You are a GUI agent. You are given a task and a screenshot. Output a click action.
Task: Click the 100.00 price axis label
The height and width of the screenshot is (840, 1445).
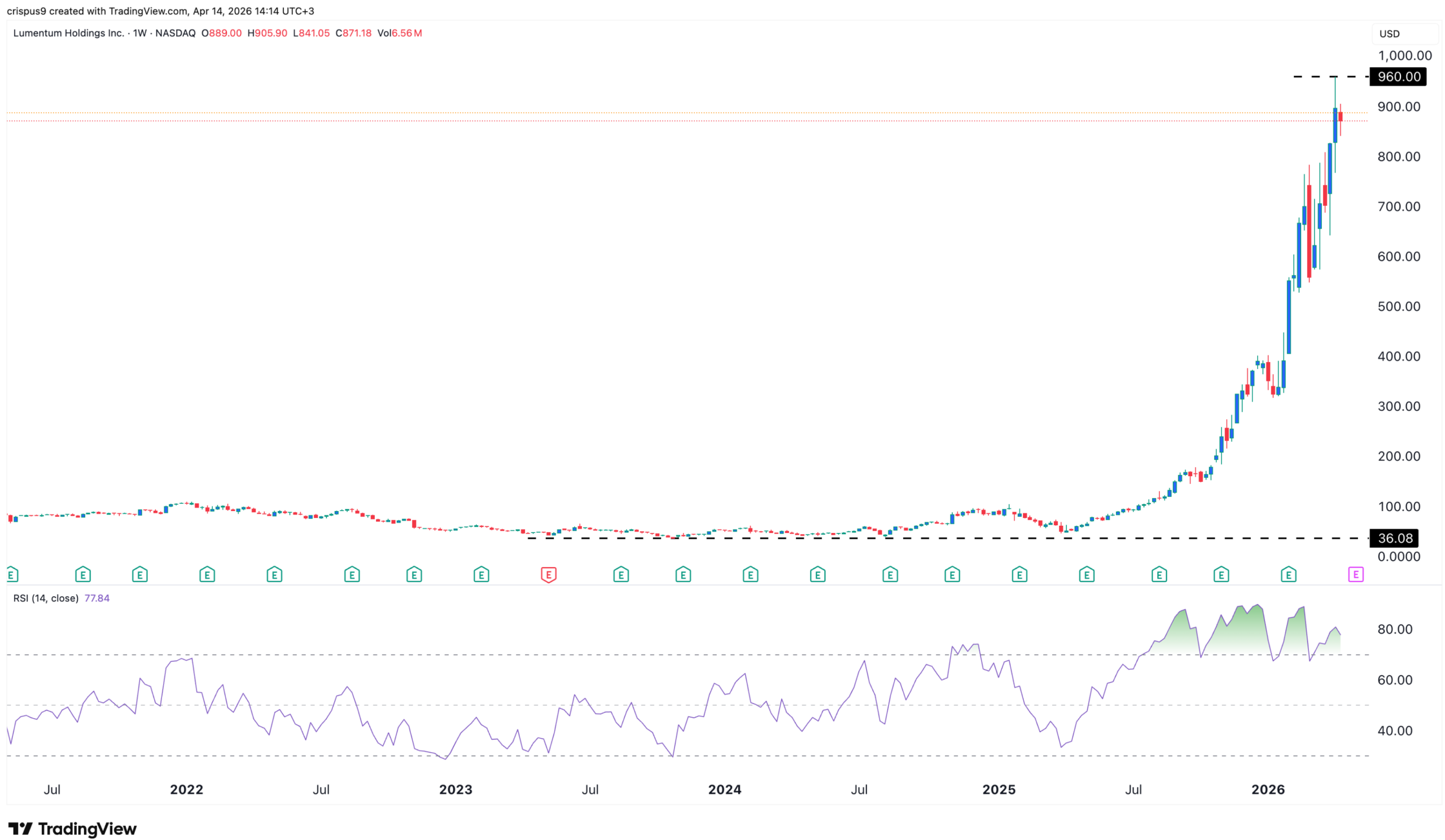click(x=1399, y=507)
